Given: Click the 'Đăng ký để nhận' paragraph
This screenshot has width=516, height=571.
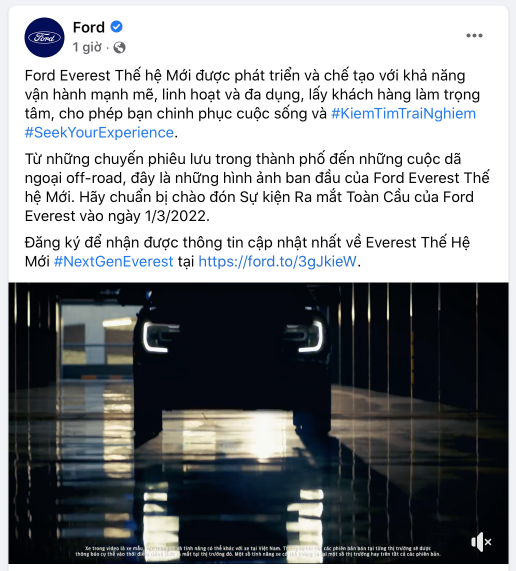Looking at the screenshot, I should pyautogui.click(x=248, y=252).
